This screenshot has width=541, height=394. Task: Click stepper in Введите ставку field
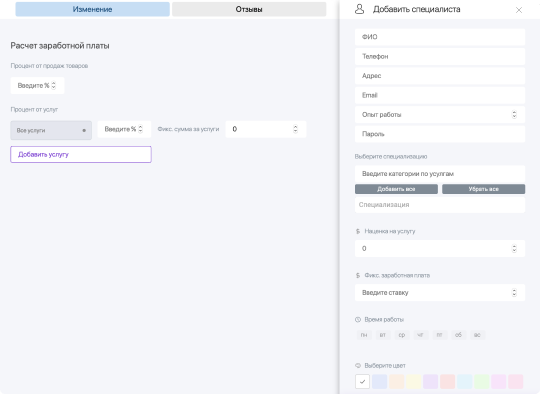pos(514,293)
